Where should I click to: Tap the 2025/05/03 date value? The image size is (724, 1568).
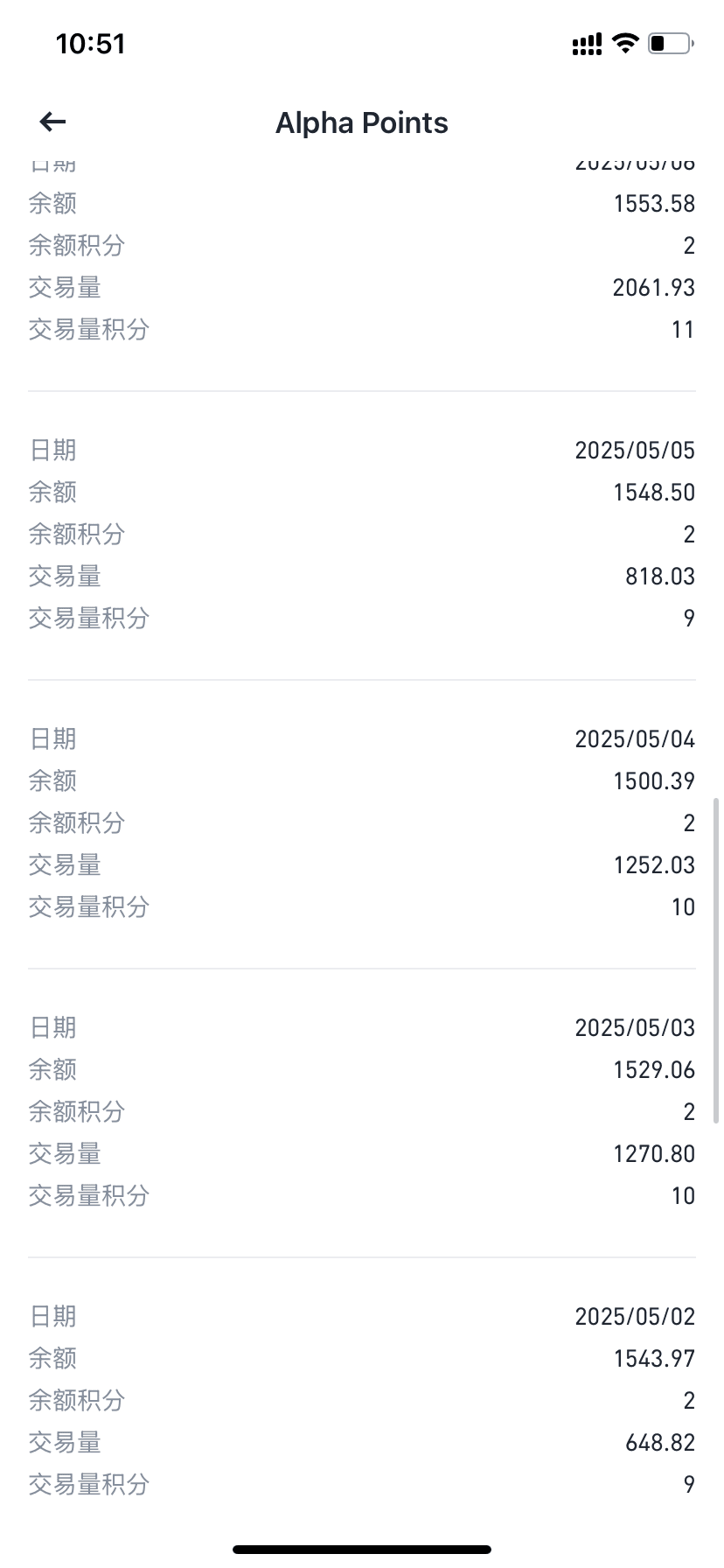tap(634, 1027)
